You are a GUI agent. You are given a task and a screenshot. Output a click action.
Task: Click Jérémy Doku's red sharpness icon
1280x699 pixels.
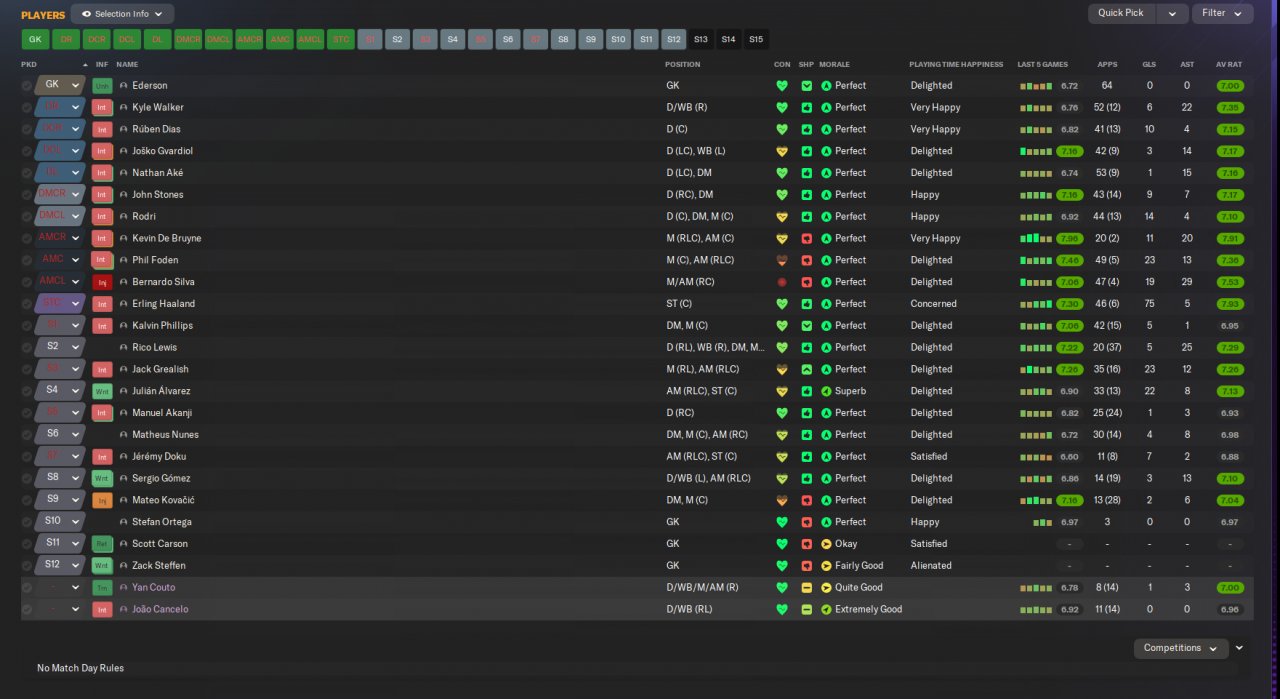coord(806,457)
